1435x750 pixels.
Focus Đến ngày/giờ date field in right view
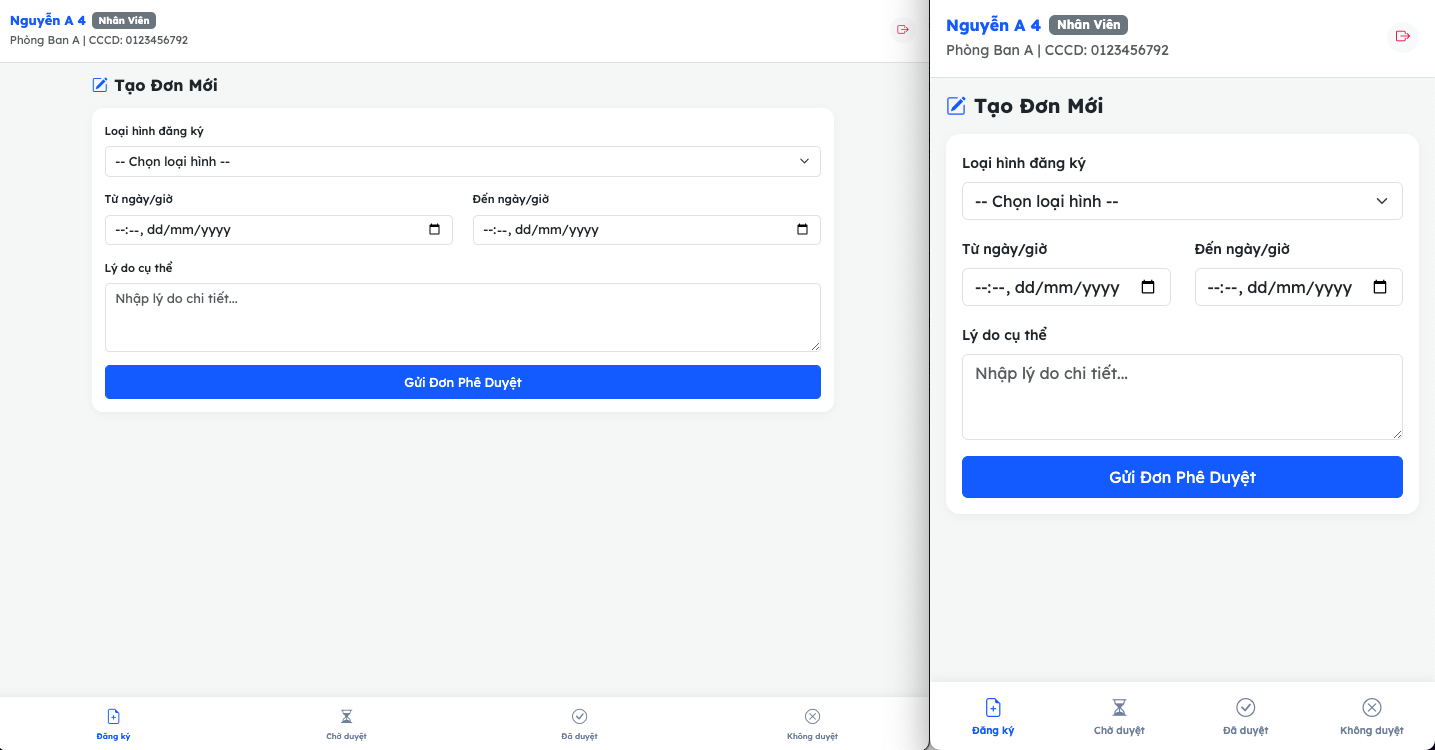(x=1299, y=287)
